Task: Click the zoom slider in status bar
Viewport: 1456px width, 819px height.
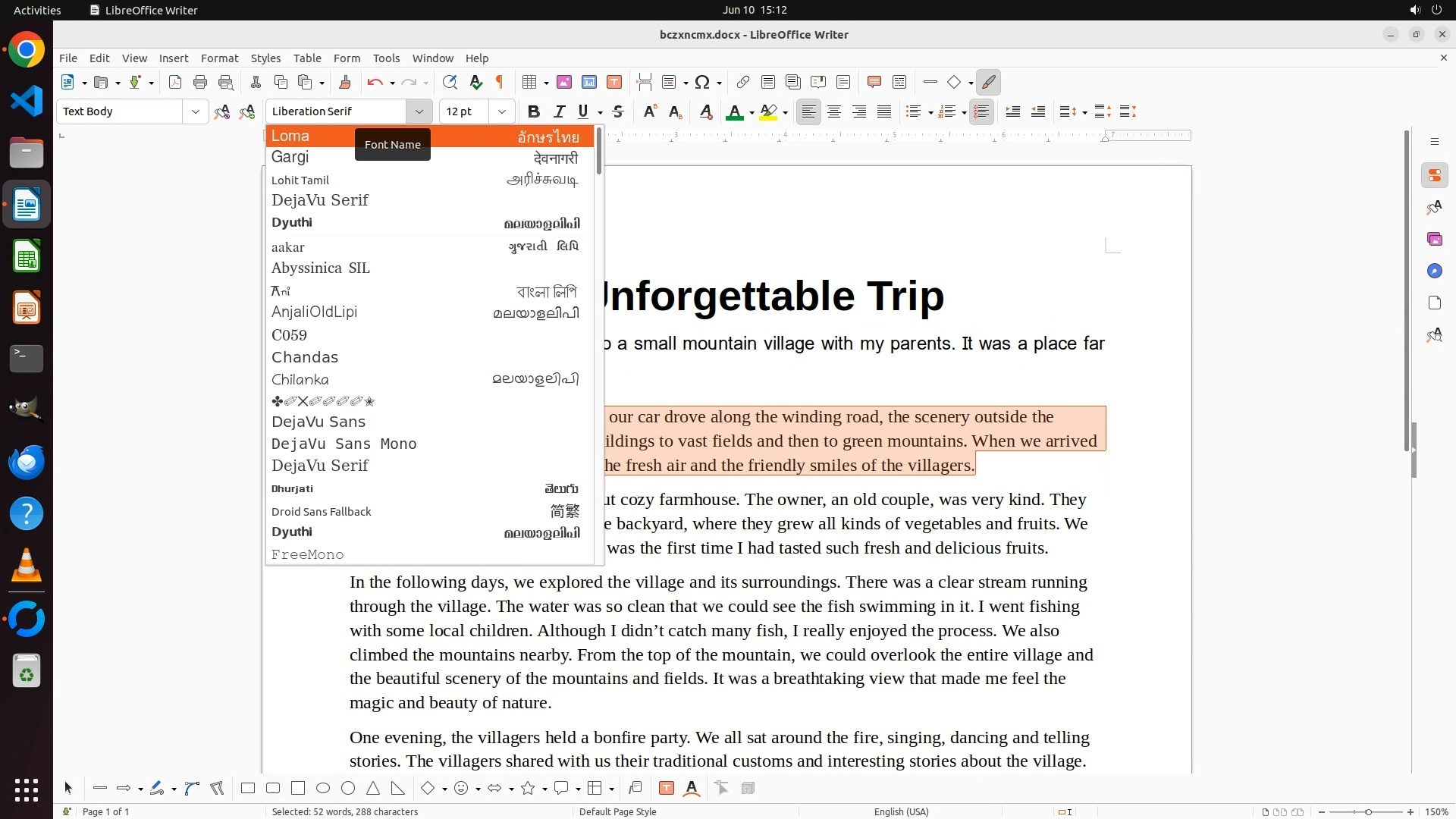Action: [x=1367, y=812]
